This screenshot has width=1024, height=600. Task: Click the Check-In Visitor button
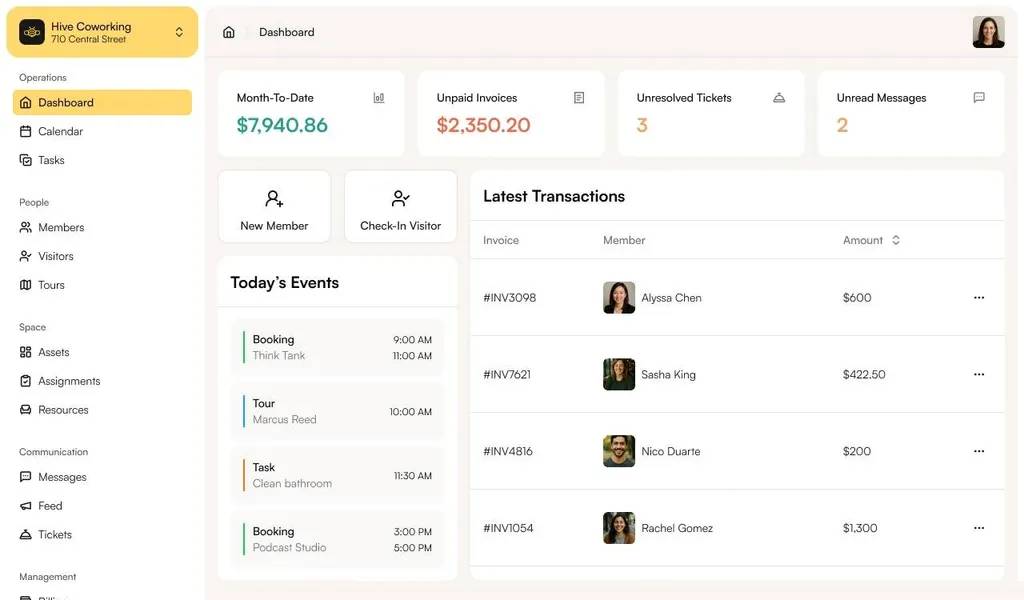point(400,206)
